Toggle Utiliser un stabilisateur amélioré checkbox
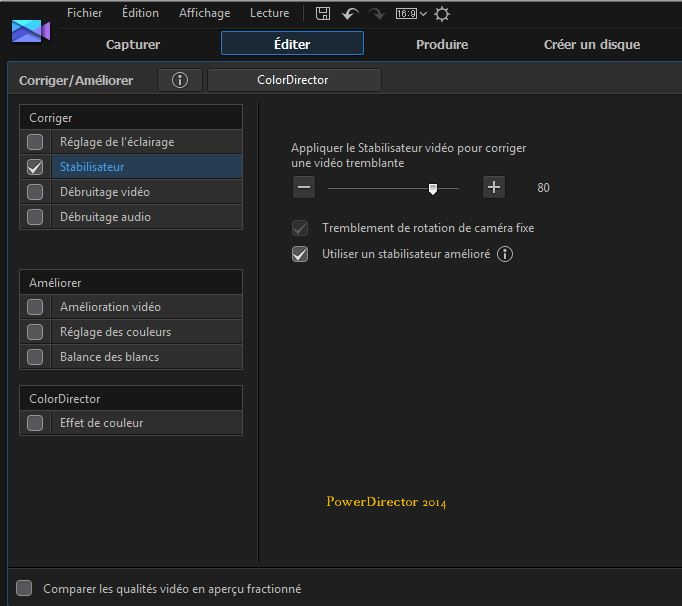This screenshot has height=606, width=682. click(x=300, y=254)
